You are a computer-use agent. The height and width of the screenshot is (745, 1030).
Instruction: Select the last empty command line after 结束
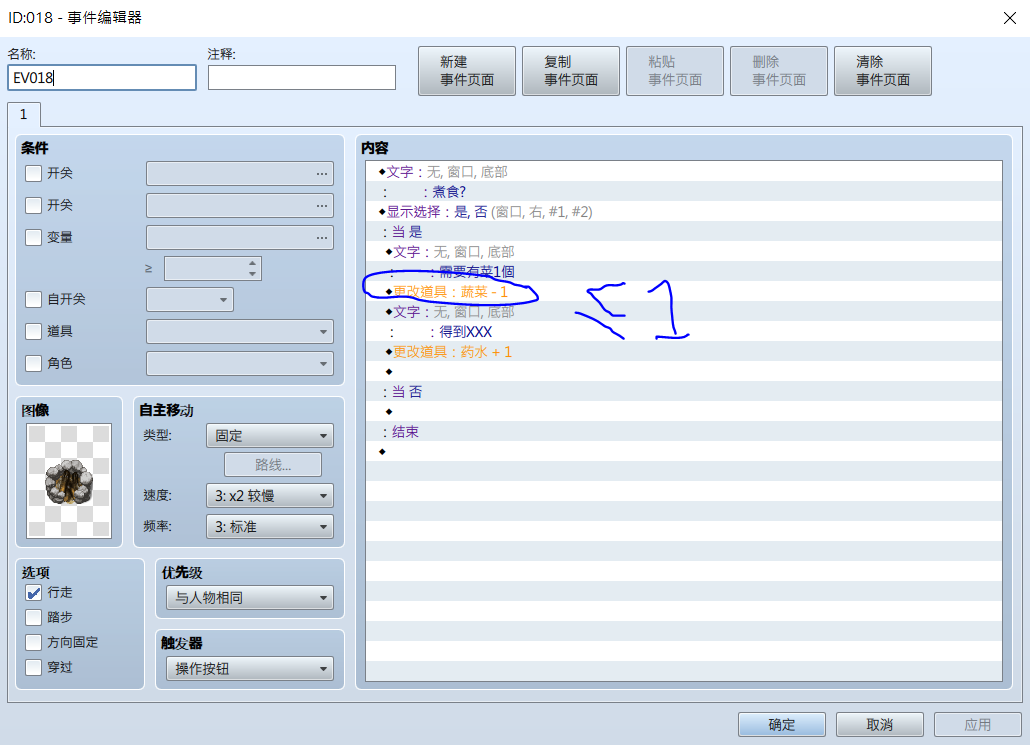pyautogui.click(x=684, y=452)
